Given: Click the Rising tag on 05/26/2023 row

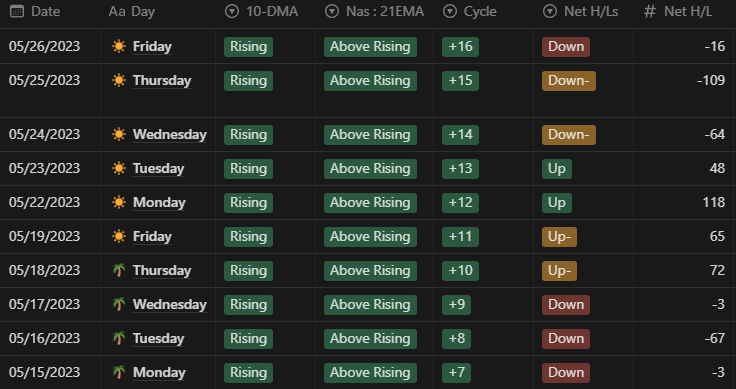Looking at the screenshot, I should click(x=248, y=47).
